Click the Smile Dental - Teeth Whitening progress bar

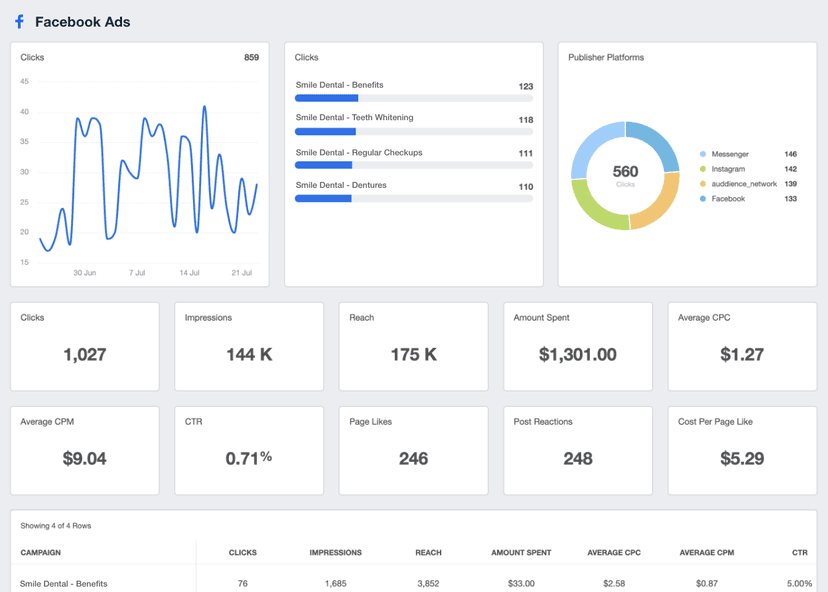click(x=413, y=131)
